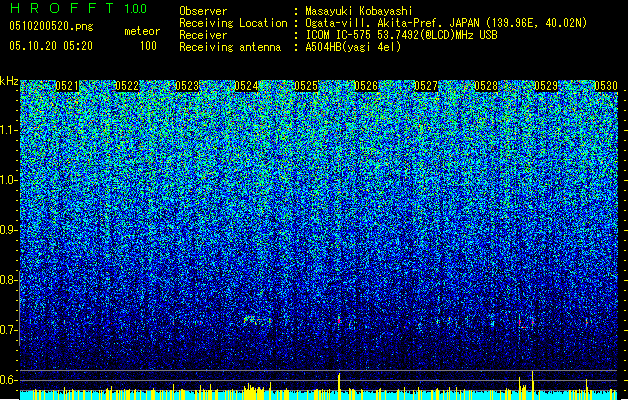Screen dimensions: 629x400
Task: Click the 0527 time marker
Action: pyautogui.click(x=426, y=86)
